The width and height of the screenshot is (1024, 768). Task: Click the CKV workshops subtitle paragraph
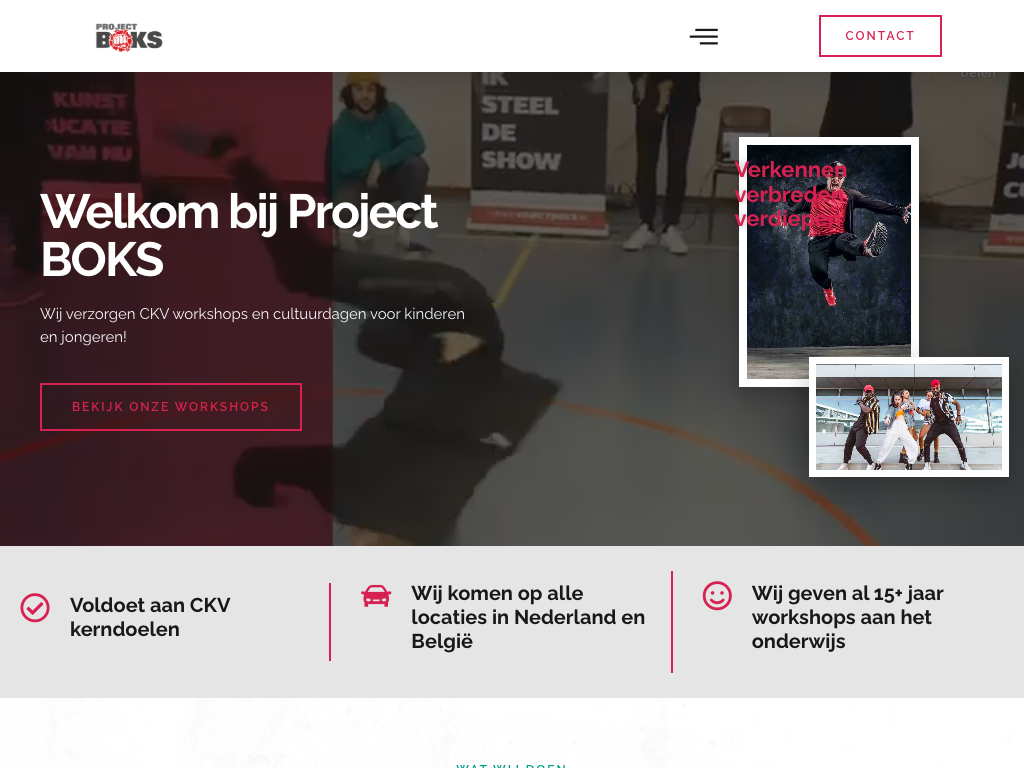point(252,325)
